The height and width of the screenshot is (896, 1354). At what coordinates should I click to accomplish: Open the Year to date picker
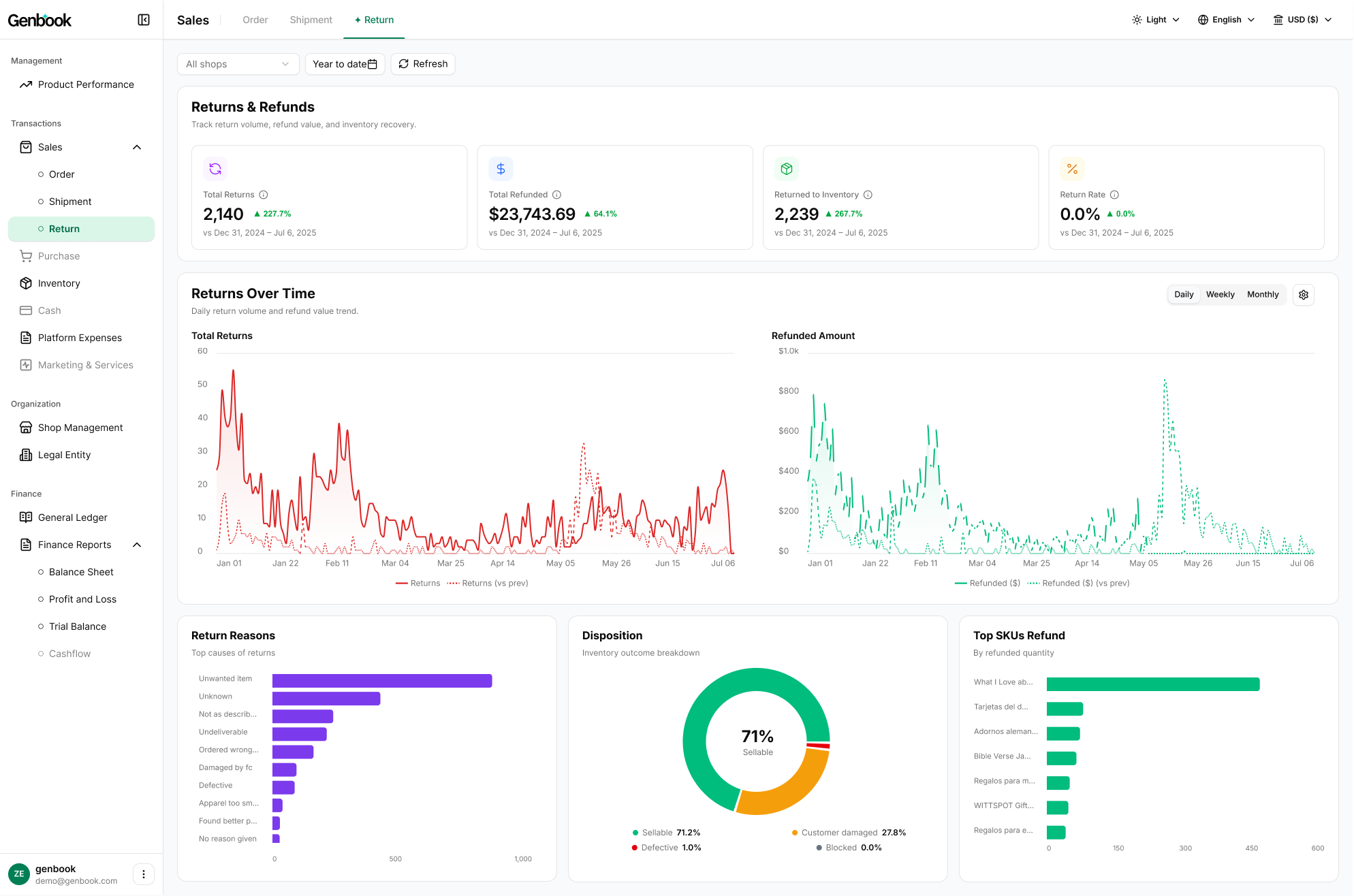345,64
